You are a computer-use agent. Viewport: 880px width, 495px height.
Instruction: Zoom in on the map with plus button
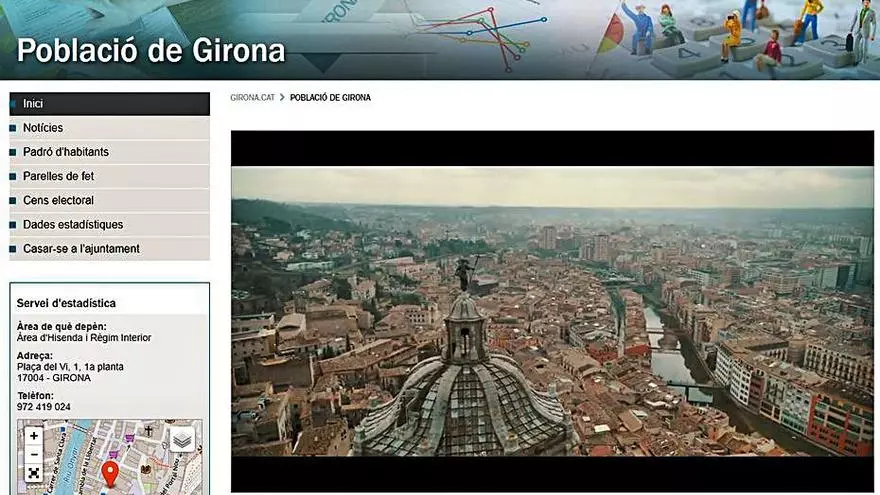coord(34,436)
